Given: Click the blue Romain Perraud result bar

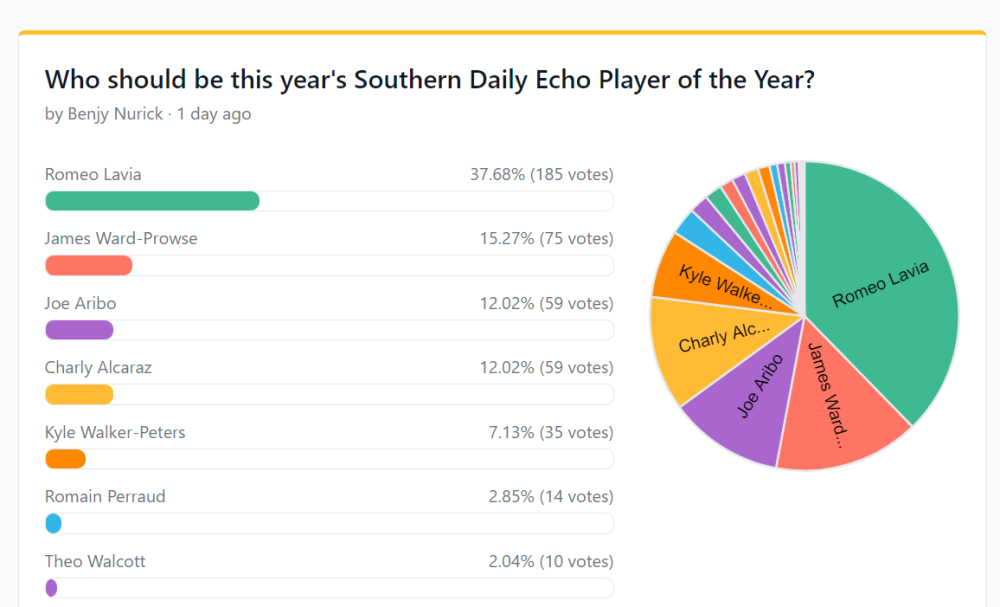Looking at the screenshot, I should click(54, 523).
